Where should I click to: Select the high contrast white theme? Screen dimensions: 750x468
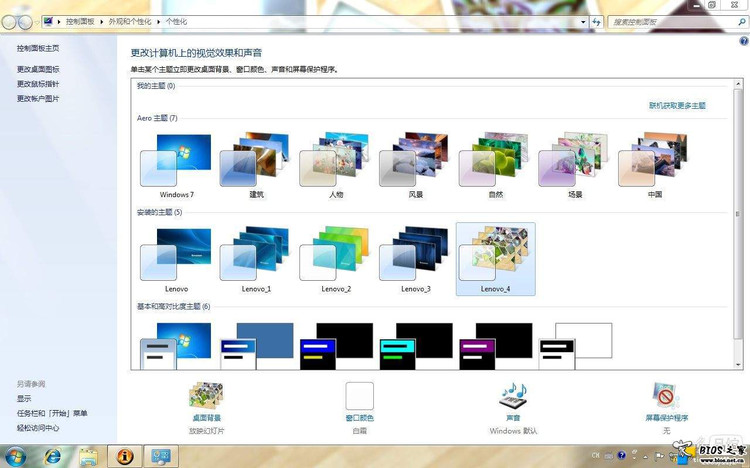575,345
